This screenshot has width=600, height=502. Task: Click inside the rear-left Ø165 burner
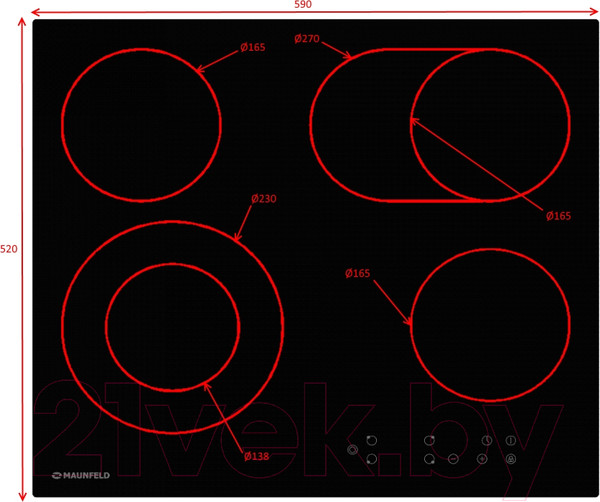coord(141,124)
